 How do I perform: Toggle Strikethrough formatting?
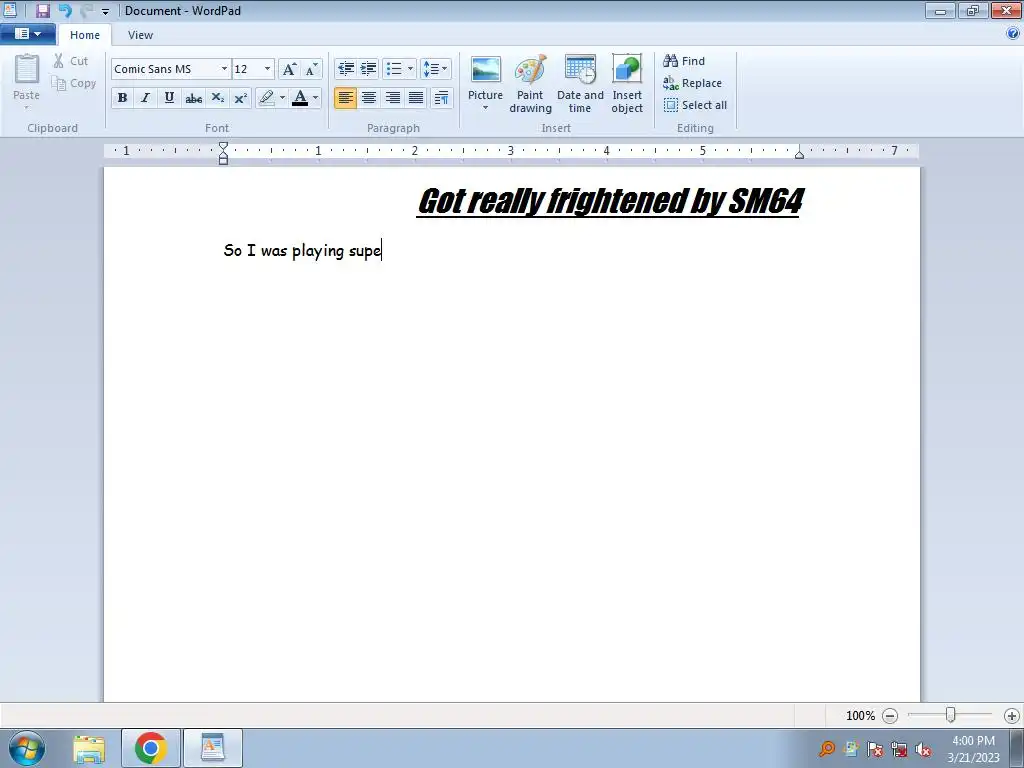[x=193, y=98]
